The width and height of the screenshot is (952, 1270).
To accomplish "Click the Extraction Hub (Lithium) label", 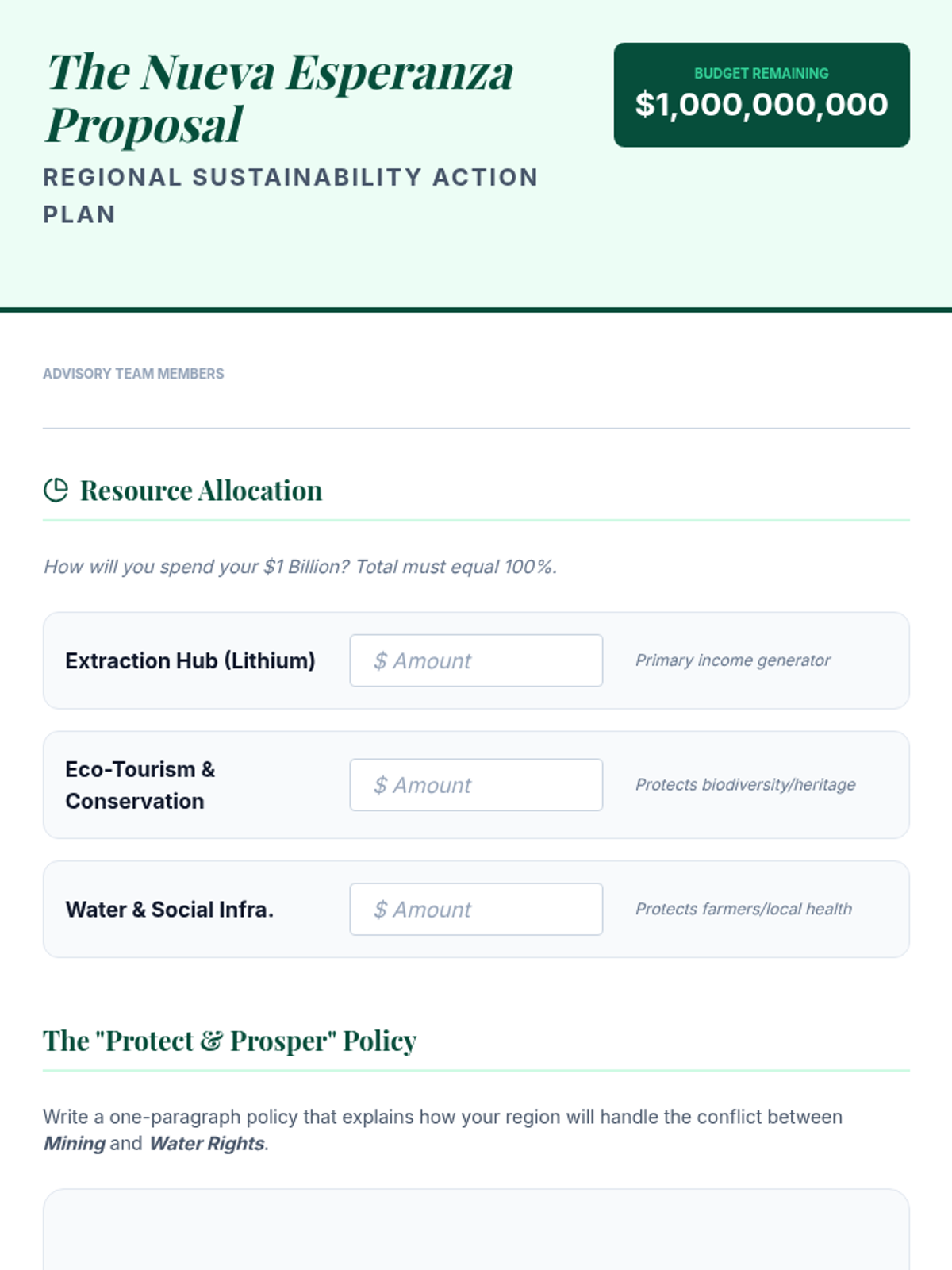I will pyautogui.click(x=190, y=660).
